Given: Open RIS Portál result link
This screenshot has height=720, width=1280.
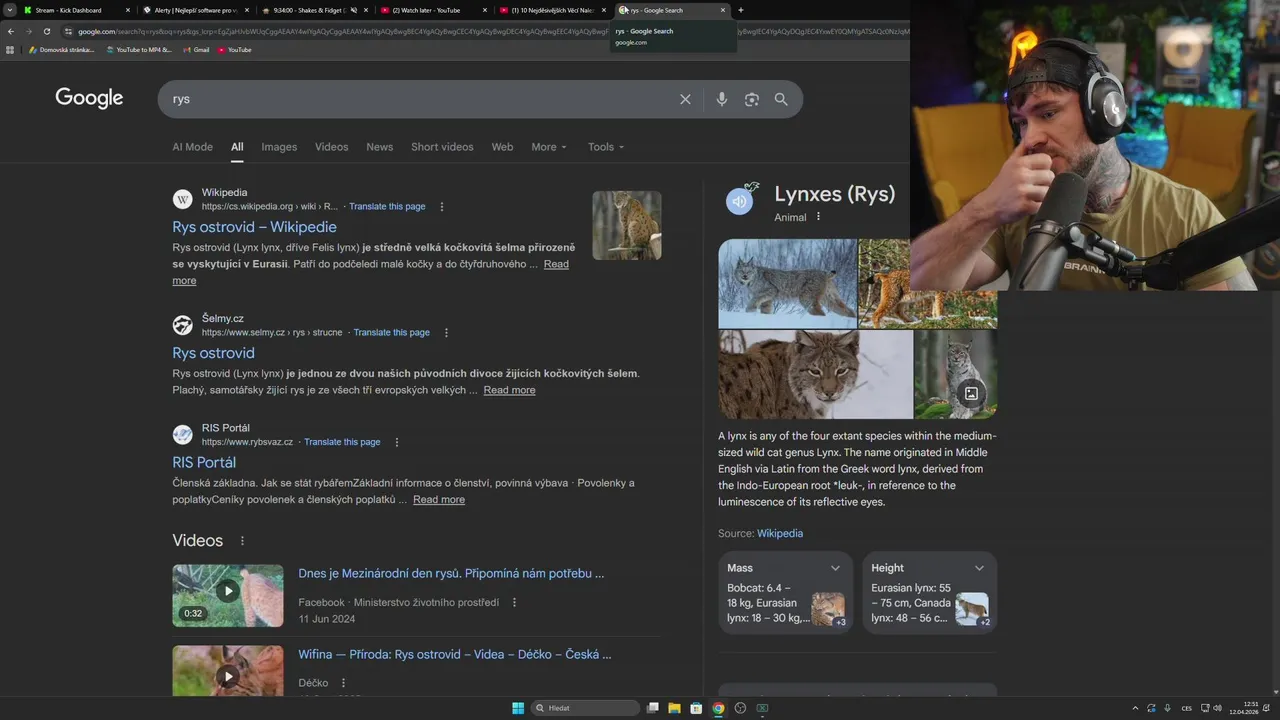Looking at the screenshot, I should click(204, 463).
